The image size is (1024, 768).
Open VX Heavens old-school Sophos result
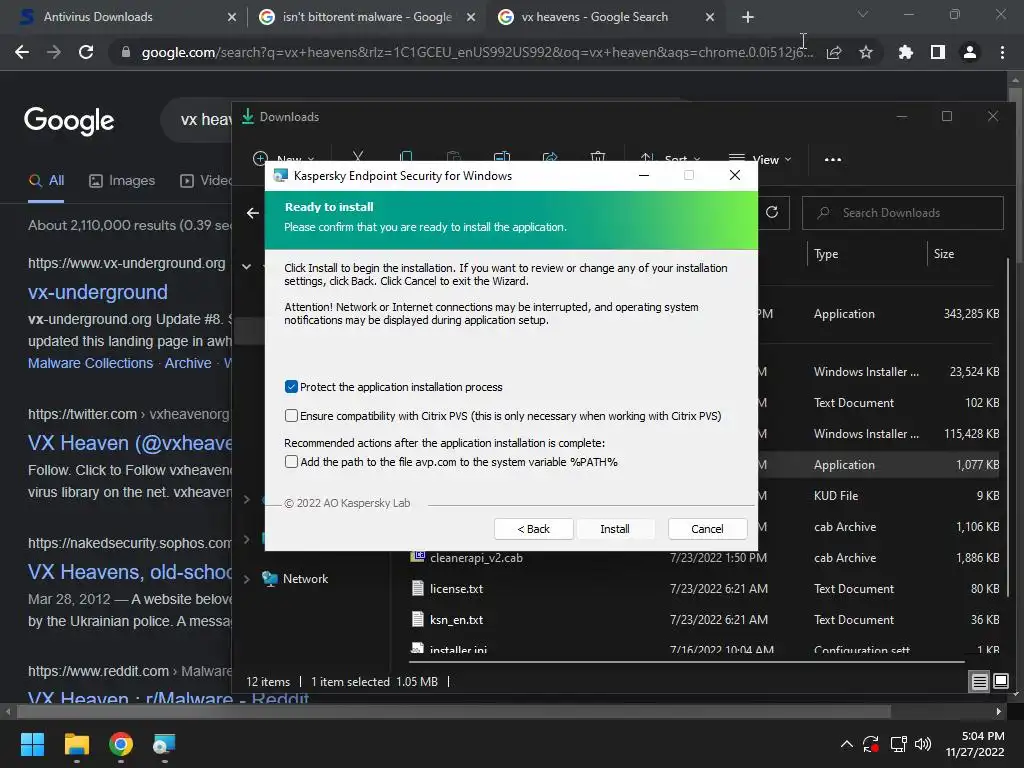click(130, 572)
